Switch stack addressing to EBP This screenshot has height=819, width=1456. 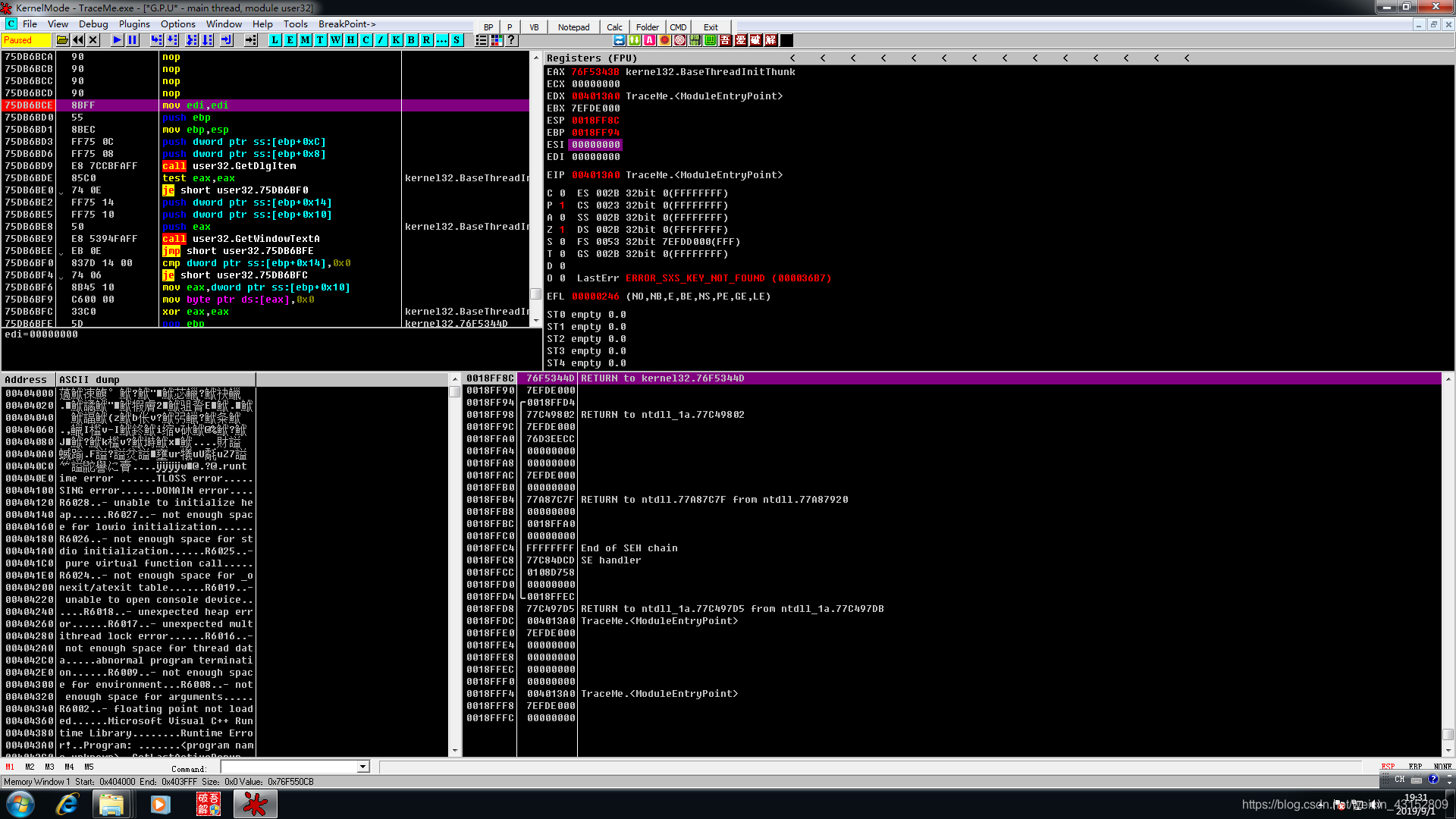click(x=1415, y=767)
